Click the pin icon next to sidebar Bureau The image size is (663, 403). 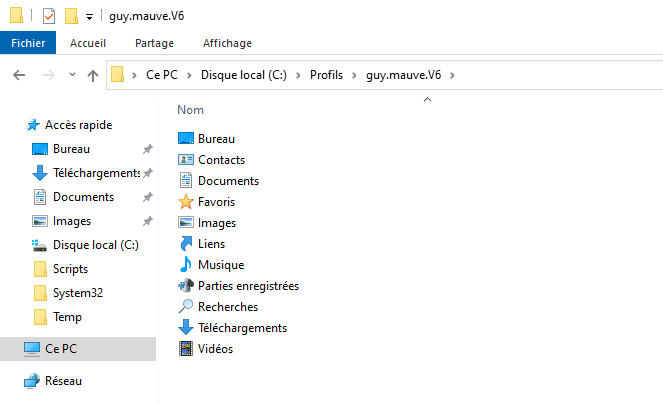click(x=148, y=149)
